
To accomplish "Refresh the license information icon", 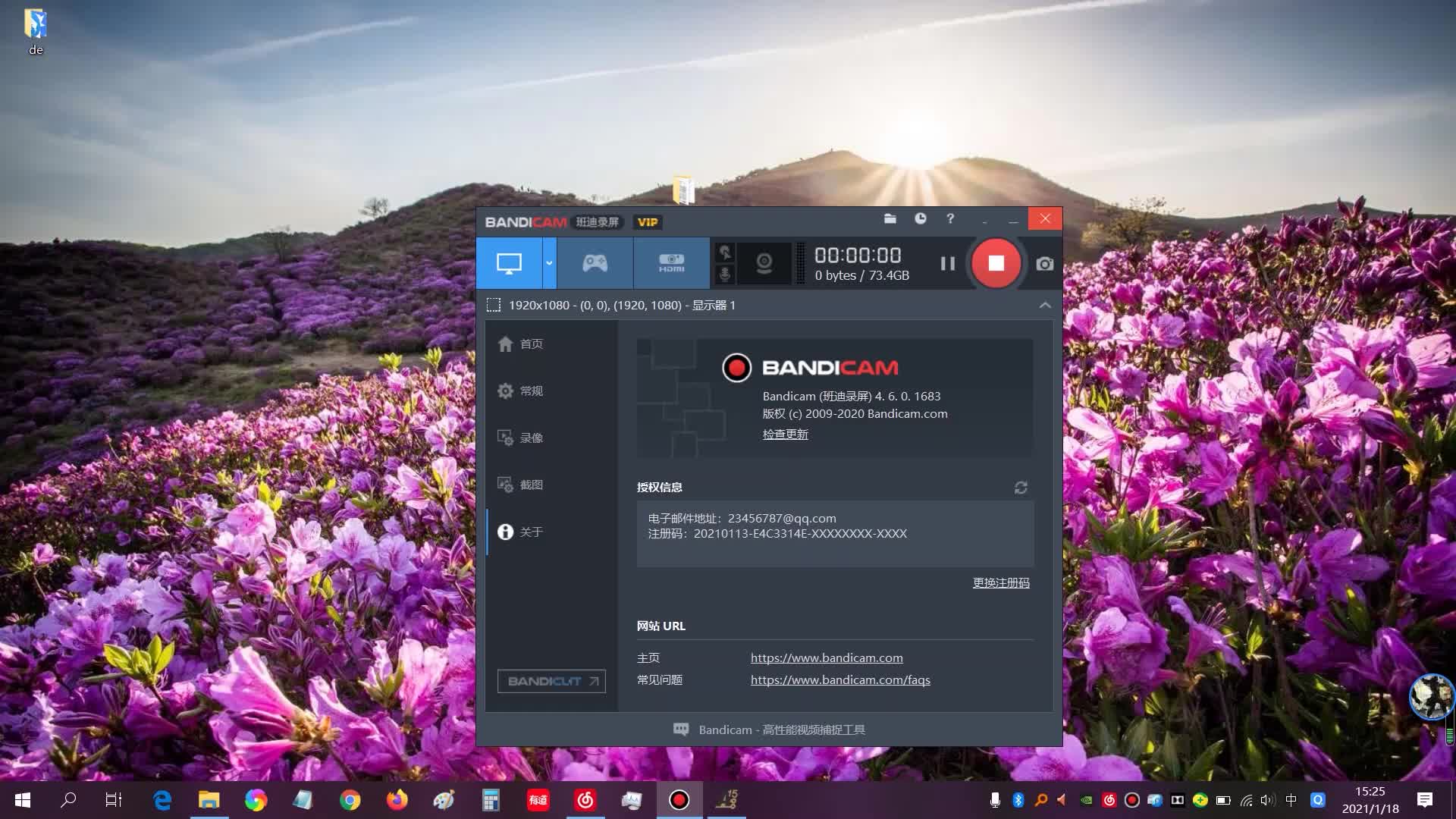I will click(1021, 488).
